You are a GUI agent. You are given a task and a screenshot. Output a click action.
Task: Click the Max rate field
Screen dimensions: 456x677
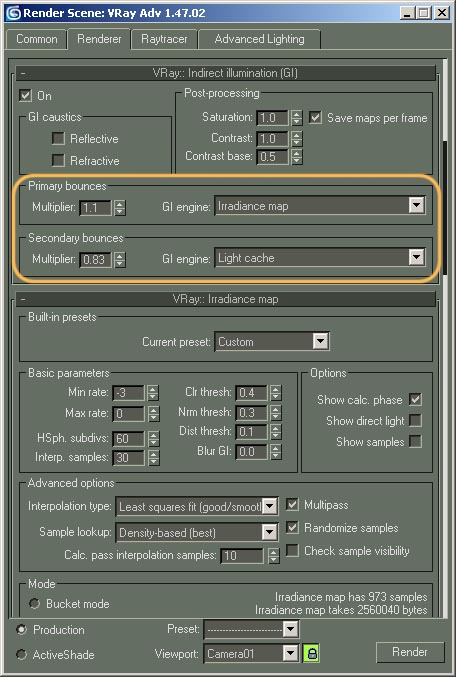(x=128, y=414)
